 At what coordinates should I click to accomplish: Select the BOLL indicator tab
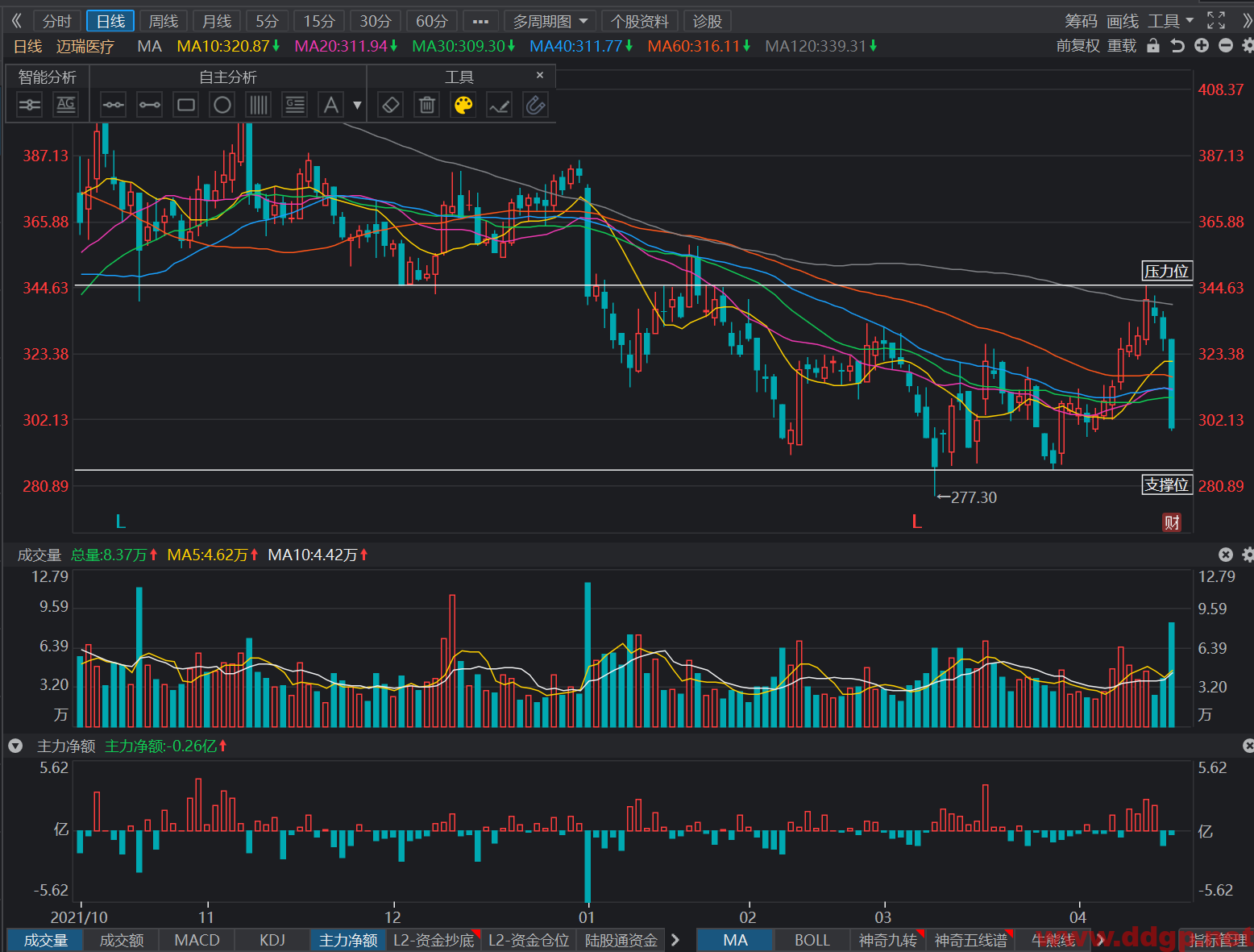click(812, 940)
